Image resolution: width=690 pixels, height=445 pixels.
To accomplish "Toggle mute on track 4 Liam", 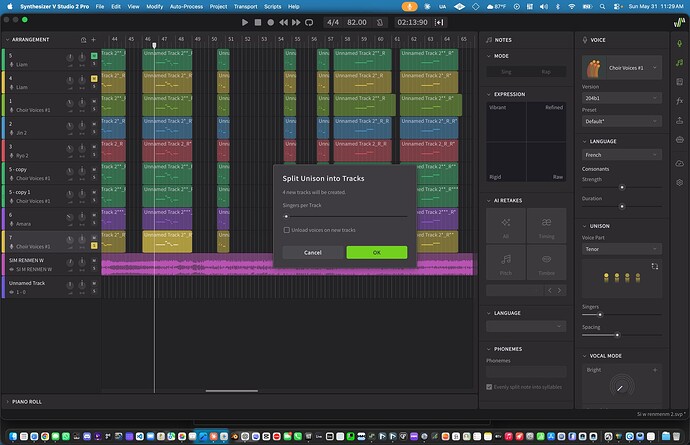I will [94, 79].
